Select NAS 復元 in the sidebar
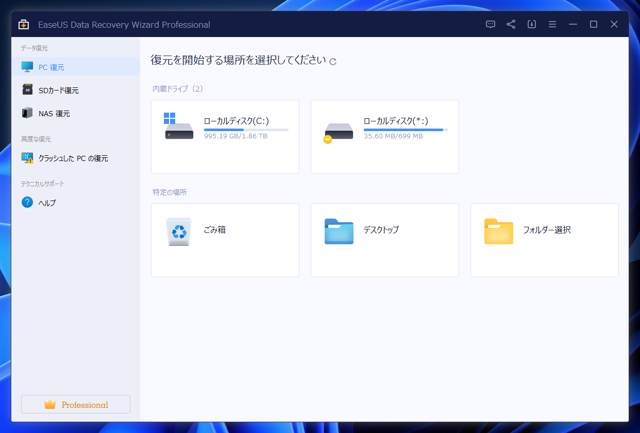Image resolution: width=640 pixels, height=433 pixels. coord(76,113)
